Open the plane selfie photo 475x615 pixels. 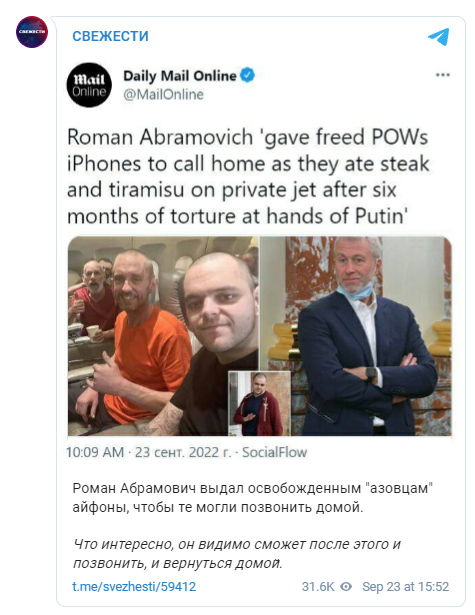coord(163,336)
